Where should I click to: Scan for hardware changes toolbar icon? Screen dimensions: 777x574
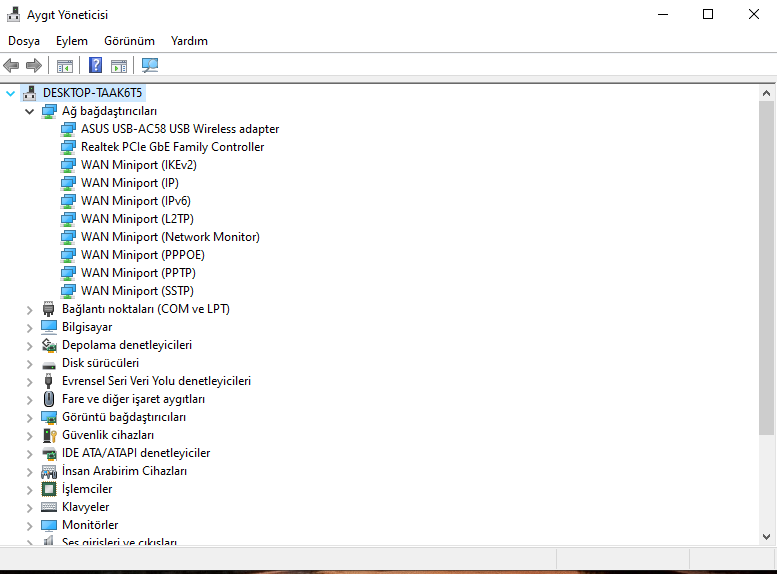point(150,65)
